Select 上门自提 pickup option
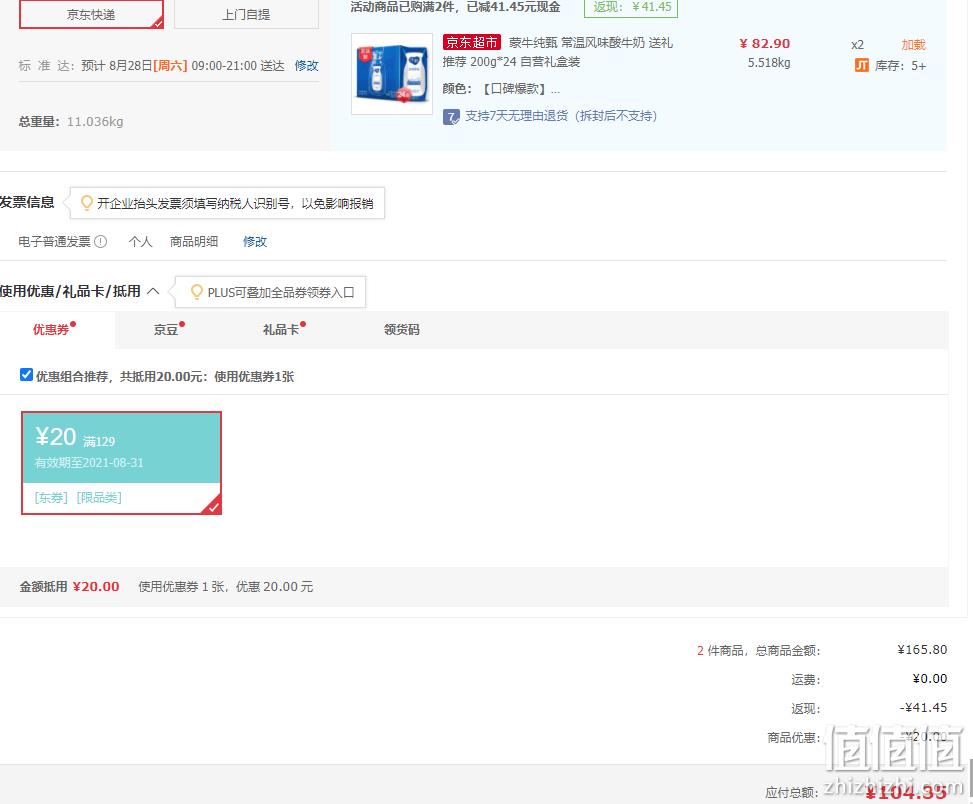 (246, 14)
